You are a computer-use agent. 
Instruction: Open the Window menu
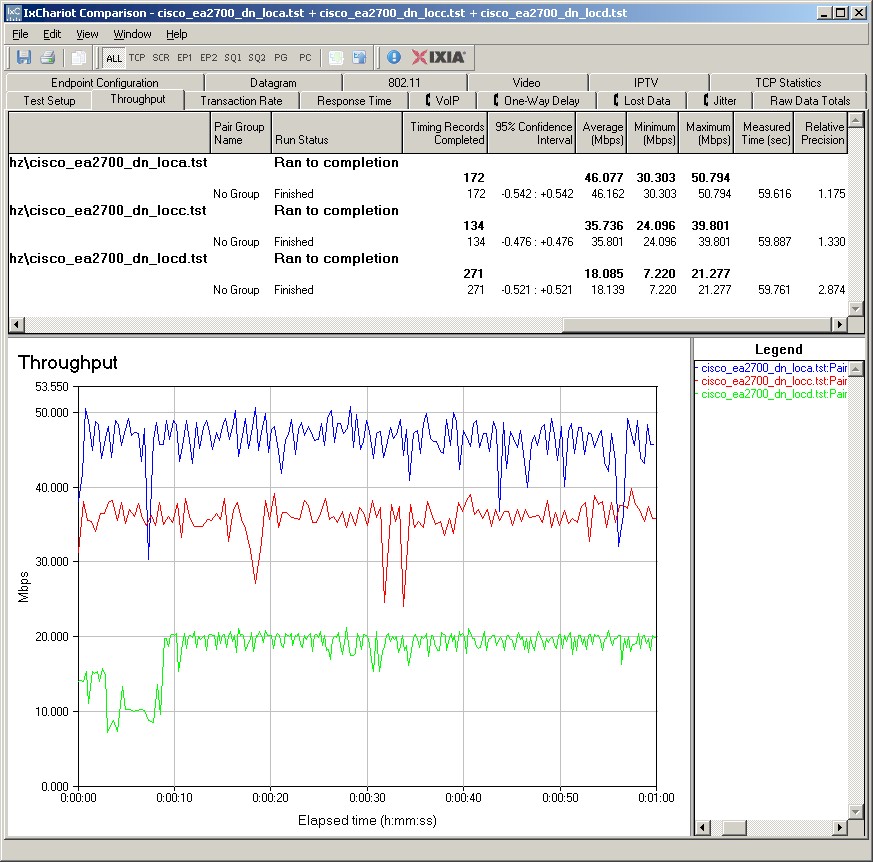point(133,34)
